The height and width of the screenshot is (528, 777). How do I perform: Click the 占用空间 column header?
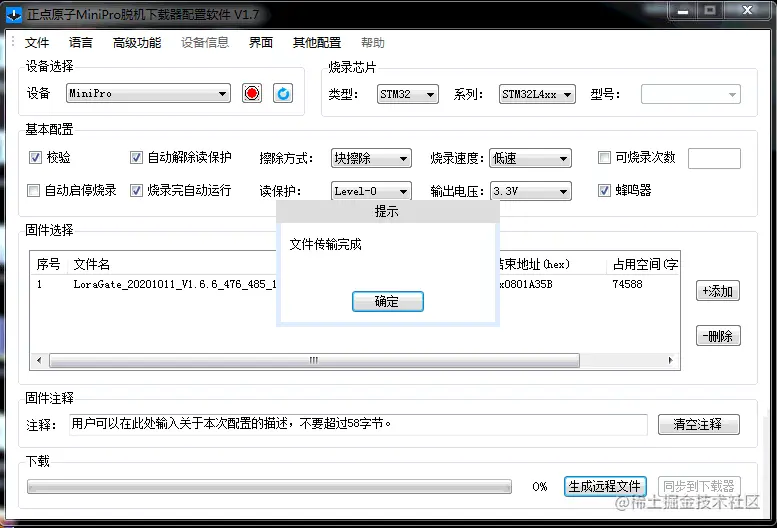(x=645, y=264)
